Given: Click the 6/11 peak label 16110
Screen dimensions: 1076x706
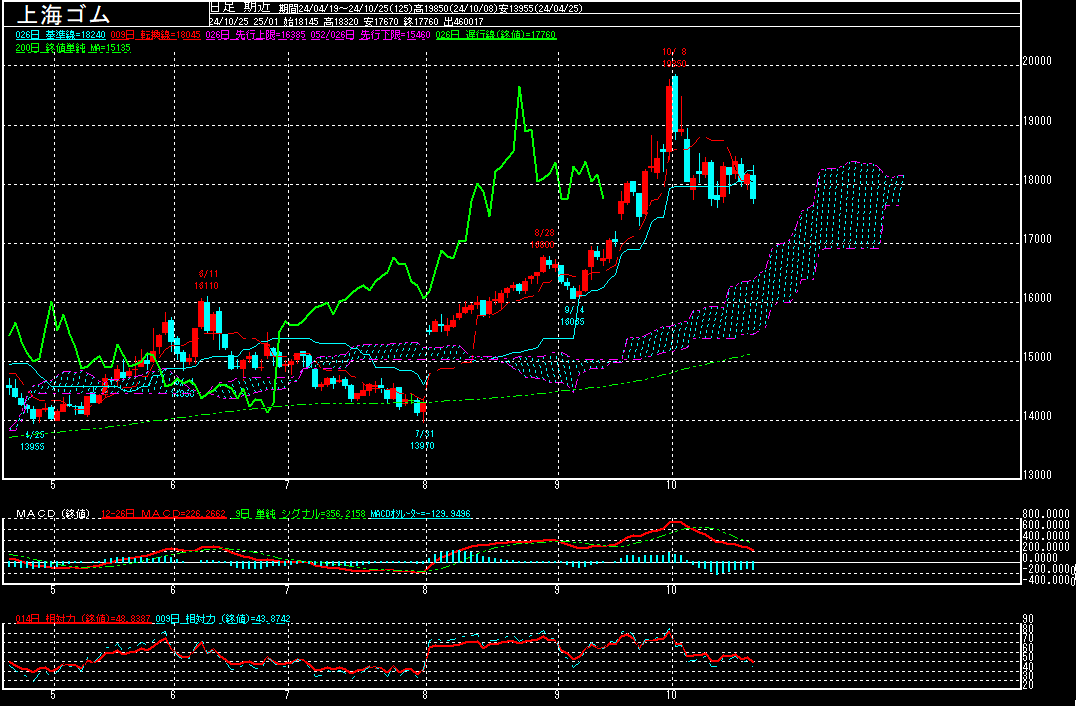Looking at the screenshot, I should click(207, 285).
